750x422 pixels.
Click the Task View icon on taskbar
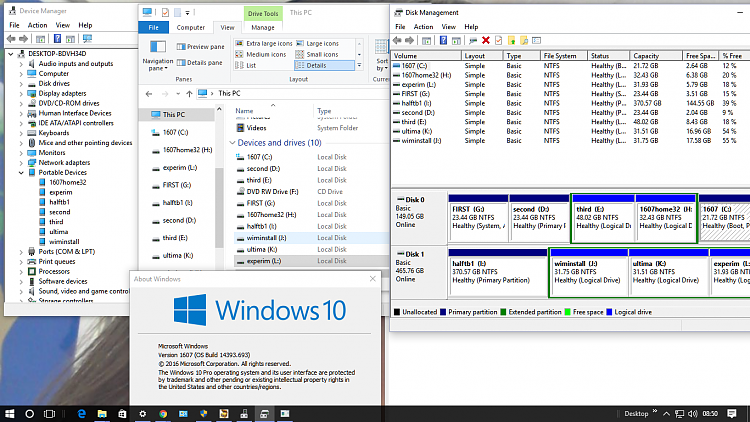[x=49, y=413]
